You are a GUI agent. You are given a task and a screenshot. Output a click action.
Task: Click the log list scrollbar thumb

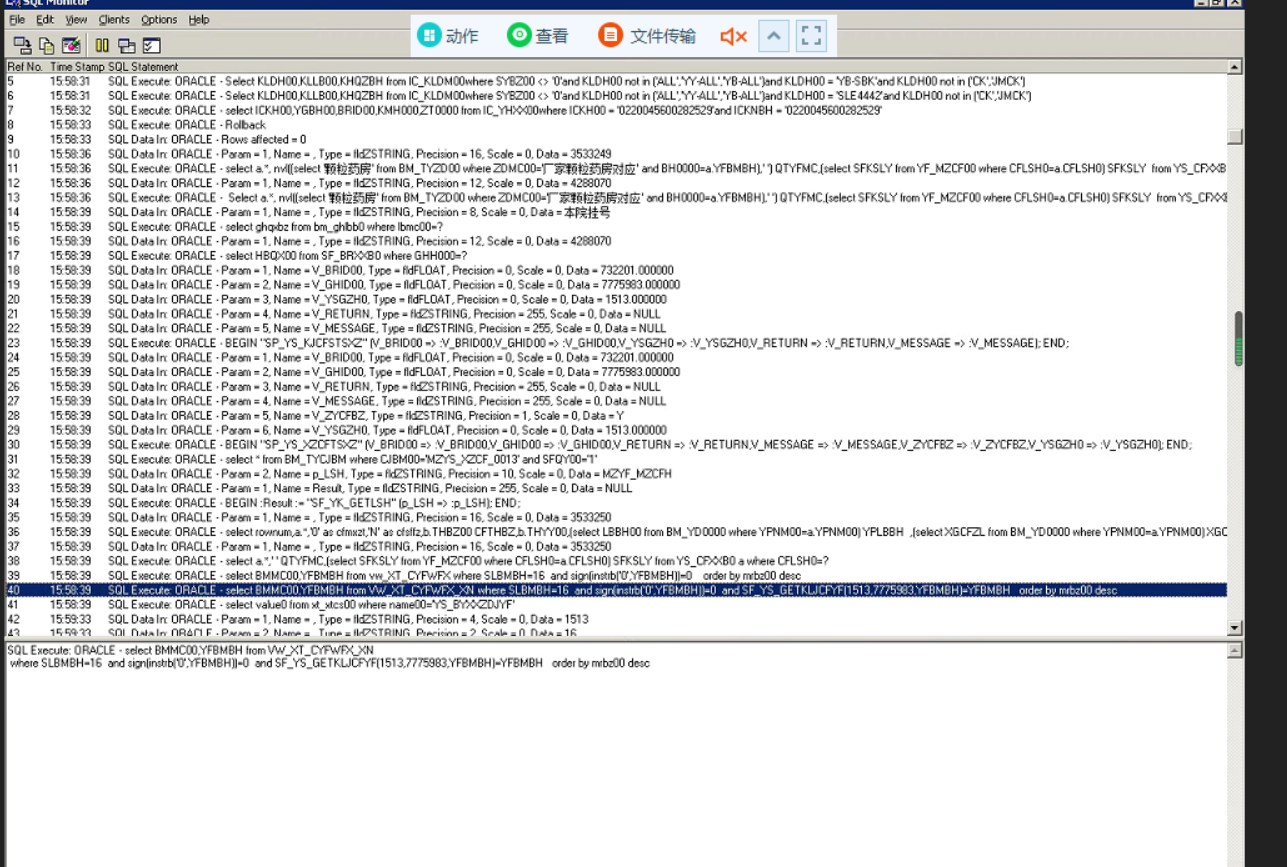pyautogui.click(x=1235, y=137)
